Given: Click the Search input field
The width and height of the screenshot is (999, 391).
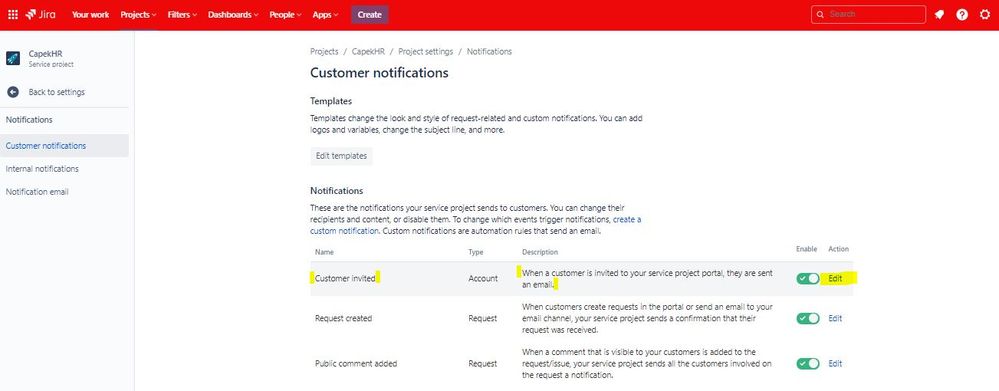Looking at the screenshot, I should (868, 14).
